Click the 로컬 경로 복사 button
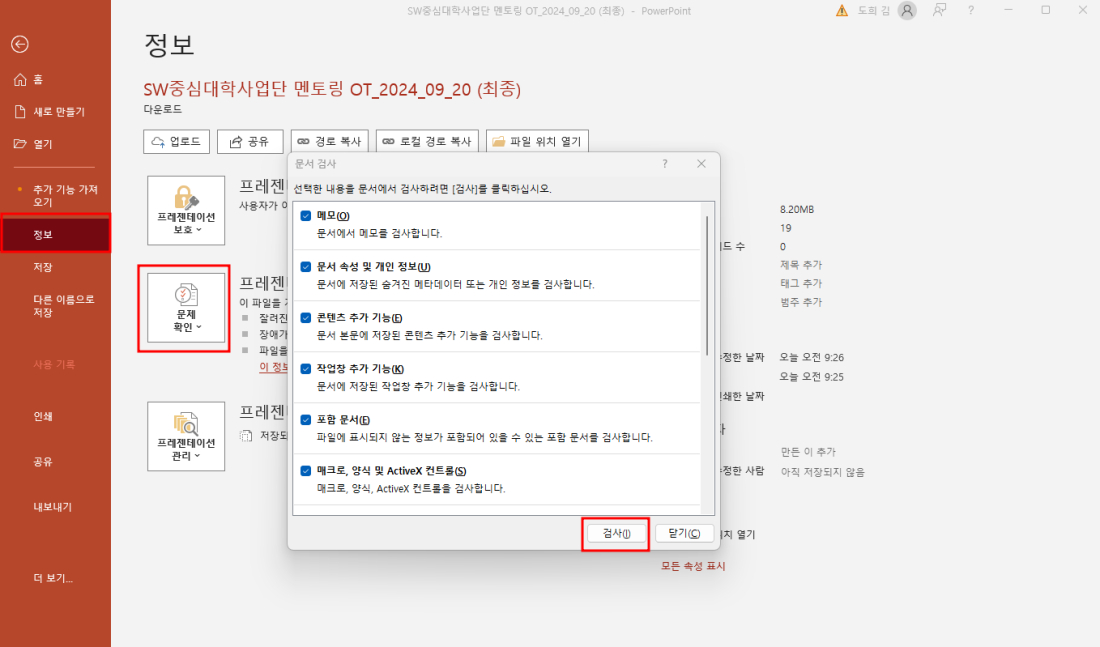1100x647 pixels. (x=427, y=142)
